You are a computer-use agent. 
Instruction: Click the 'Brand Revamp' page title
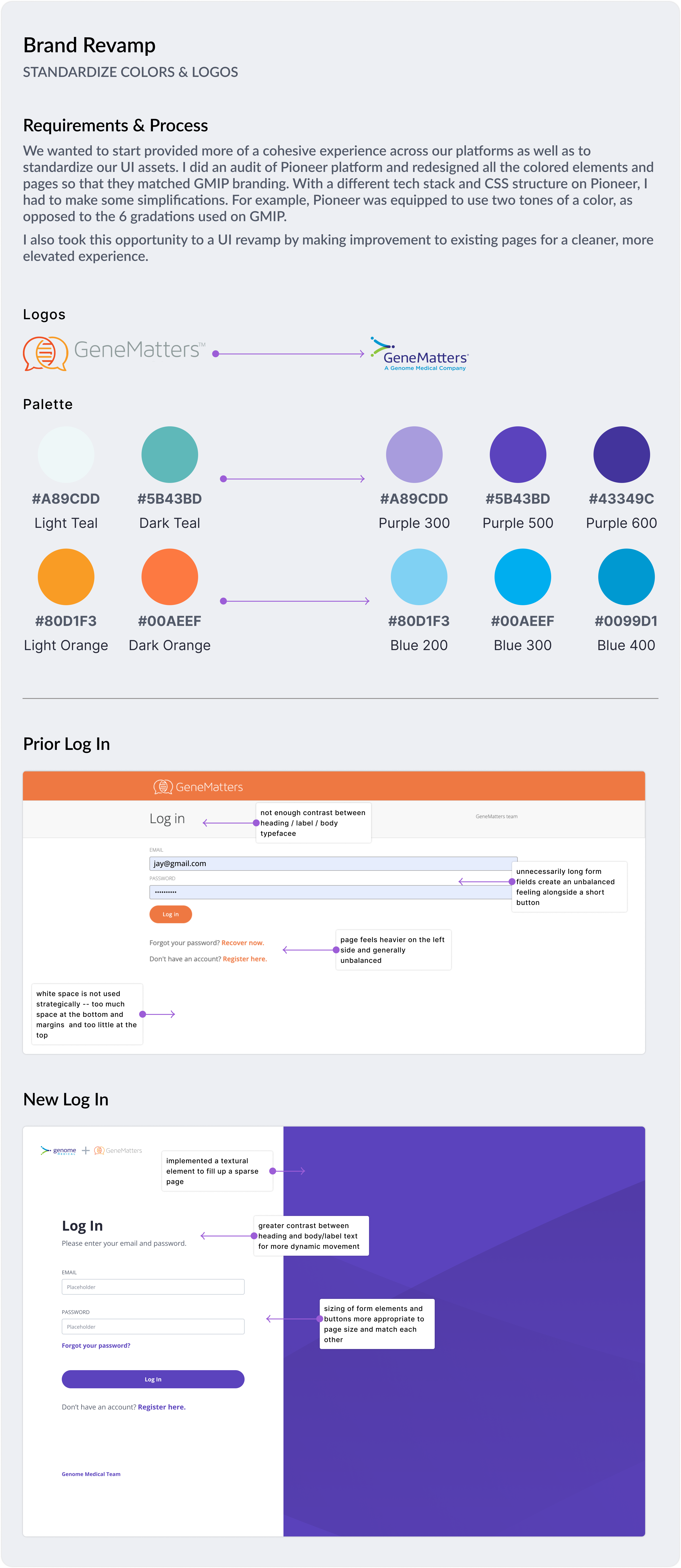click(x=89, y=45)
